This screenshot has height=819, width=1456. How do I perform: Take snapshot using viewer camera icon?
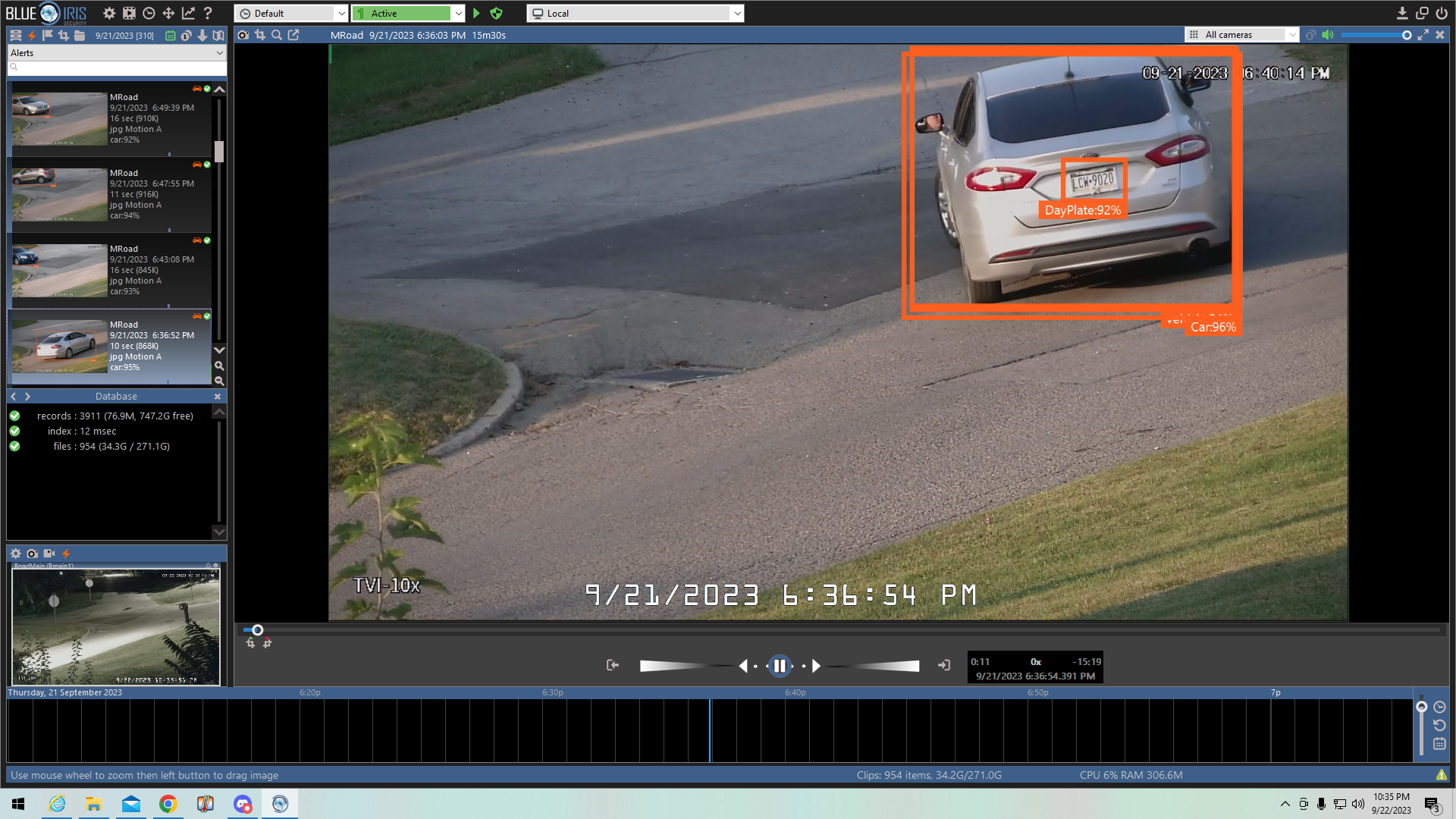tap(243, 35)
